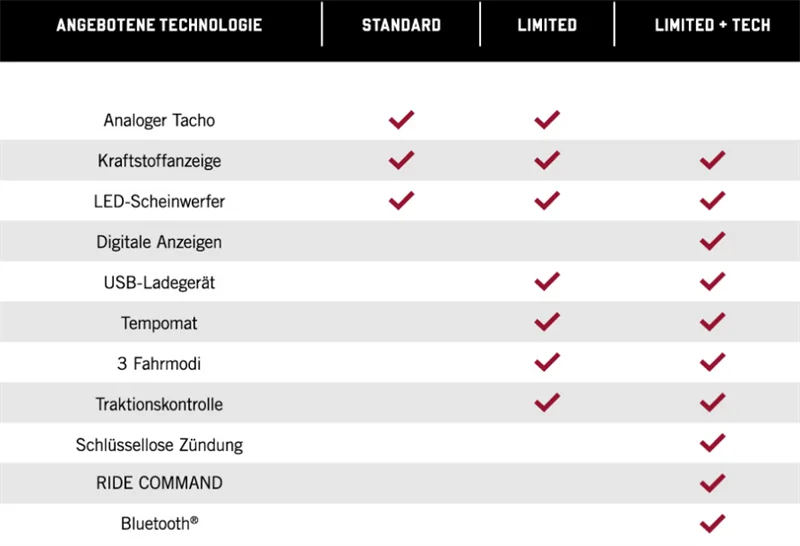
Task: Click the Limited checkmark for Traktionskontrolle
Action: click(x=547, y=403)
